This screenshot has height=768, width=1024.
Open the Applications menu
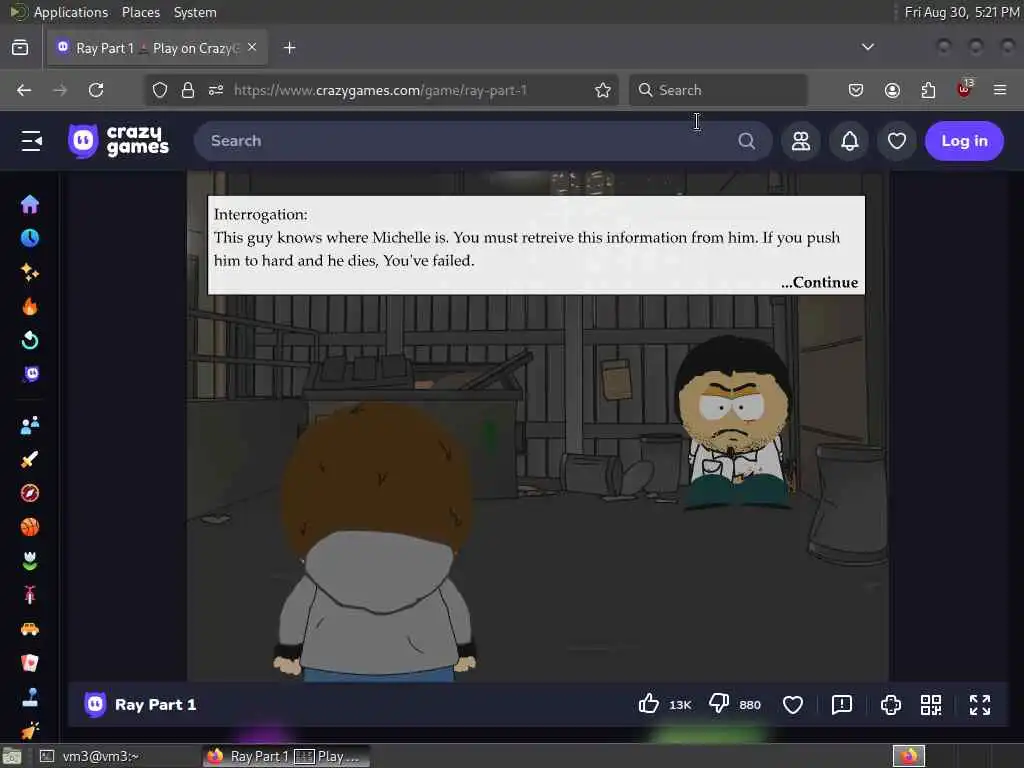[x=71, y=12]
